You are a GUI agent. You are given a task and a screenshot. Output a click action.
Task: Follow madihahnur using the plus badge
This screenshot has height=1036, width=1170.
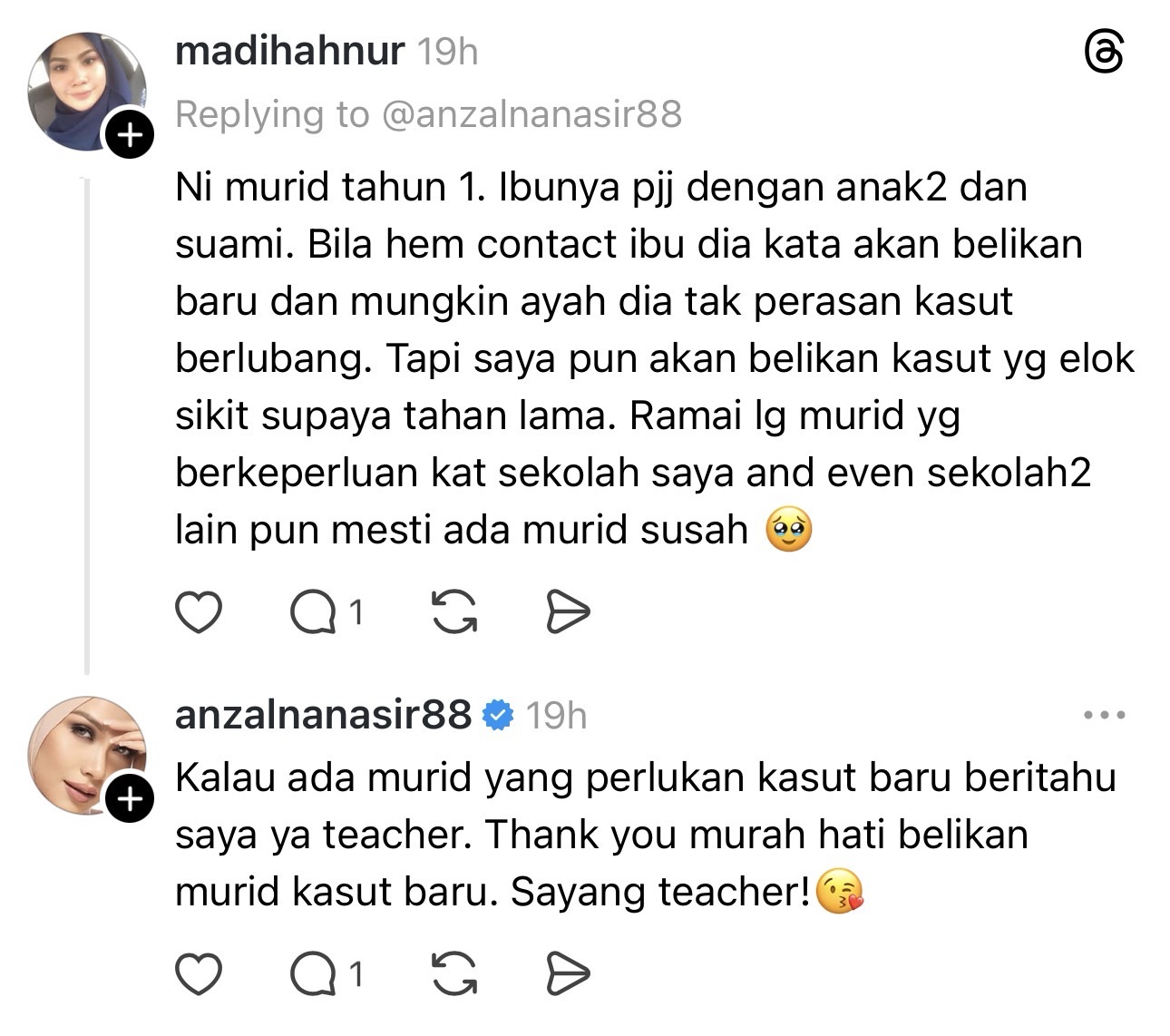(x=131, y=136)
